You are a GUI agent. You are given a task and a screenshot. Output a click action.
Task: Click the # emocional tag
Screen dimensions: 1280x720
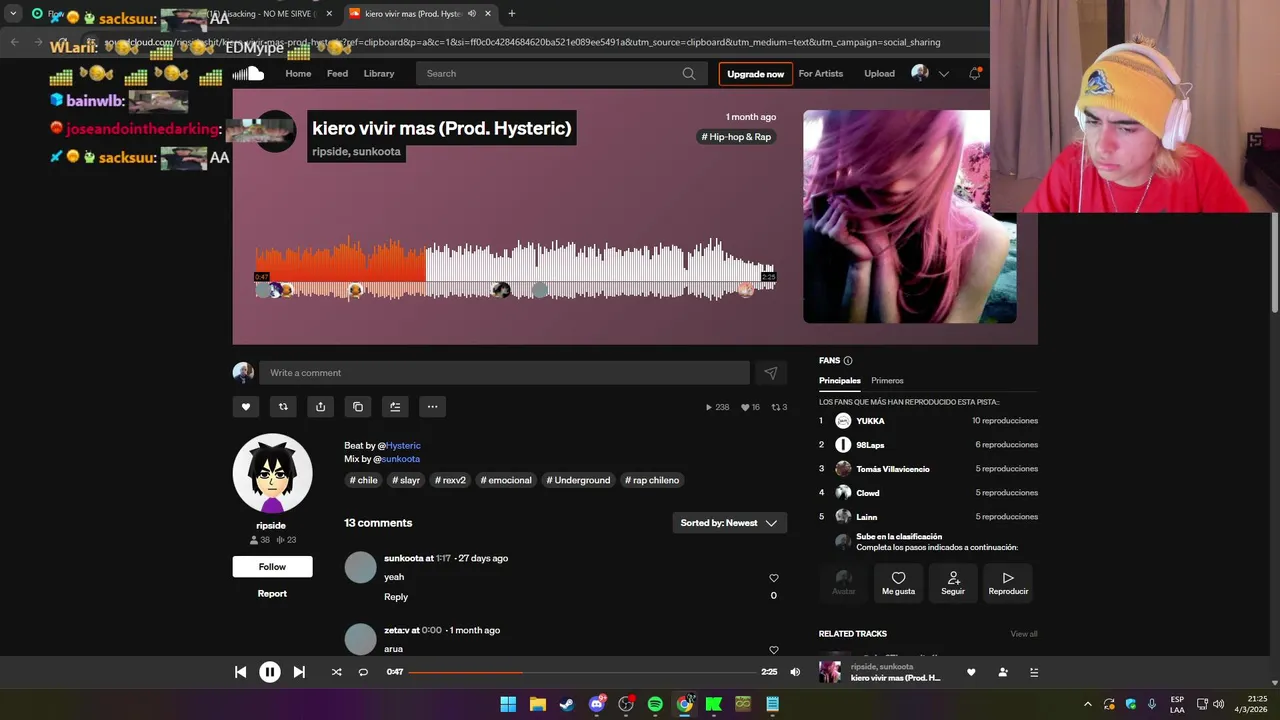click(506, 480)
